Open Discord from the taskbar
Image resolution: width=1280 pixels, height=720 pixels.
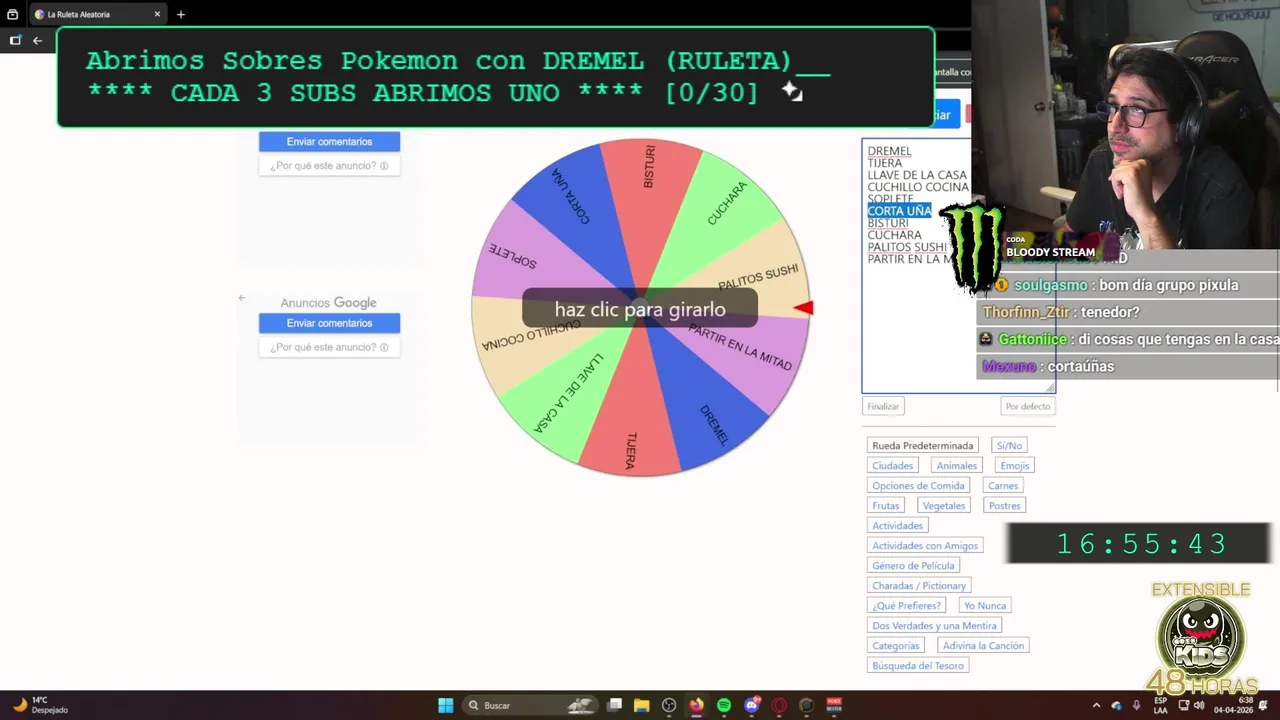pyautogui.click(x=752, y=705)
